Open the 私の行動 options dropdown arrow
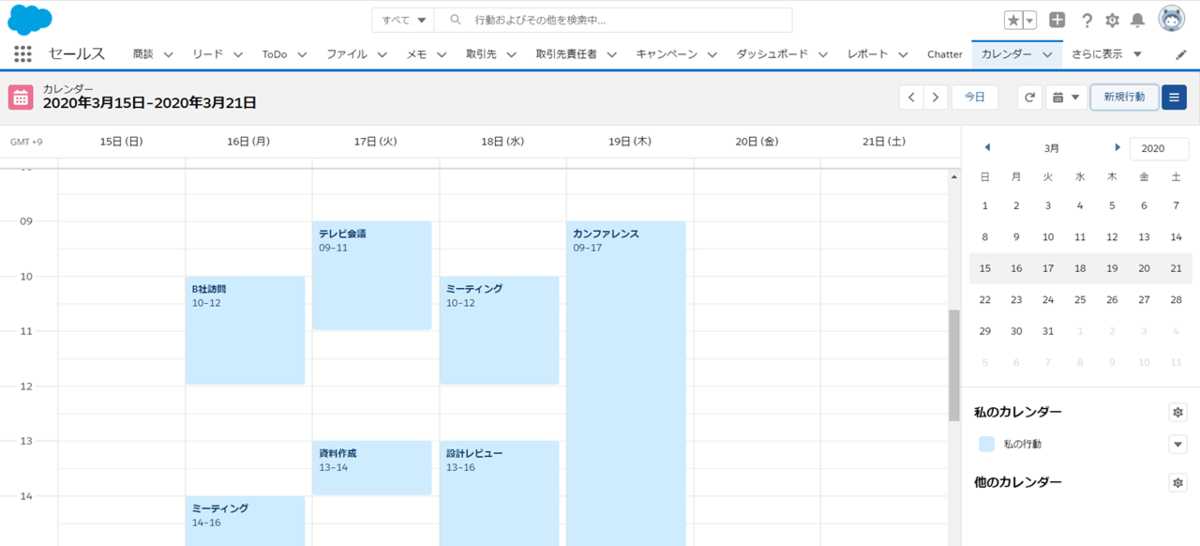Image resolution: width=1200 pixels, height=546 pixels. point(1177,444)
